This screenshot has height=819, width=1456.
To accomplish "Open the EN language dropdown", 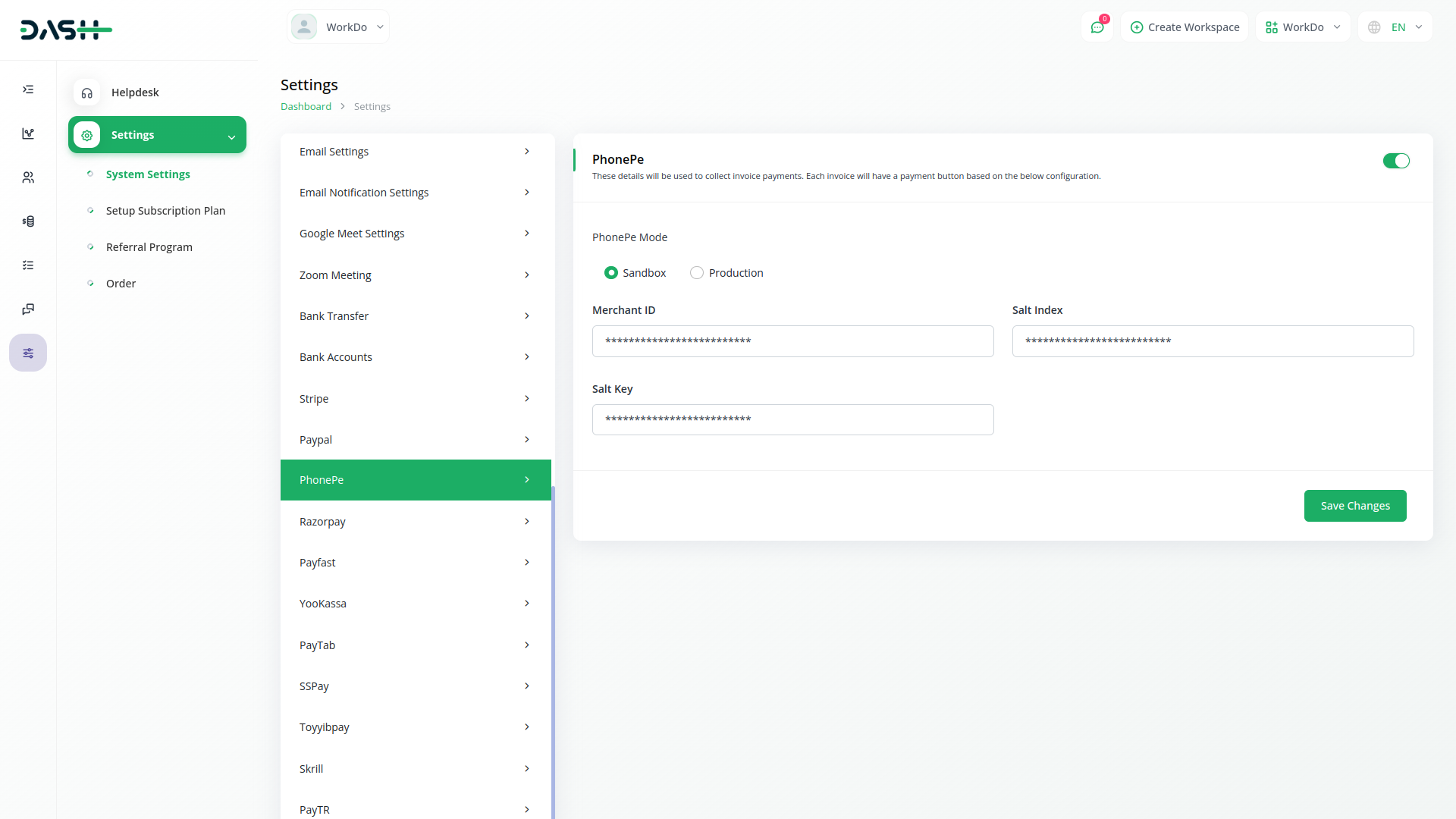I will [1395, 27].
